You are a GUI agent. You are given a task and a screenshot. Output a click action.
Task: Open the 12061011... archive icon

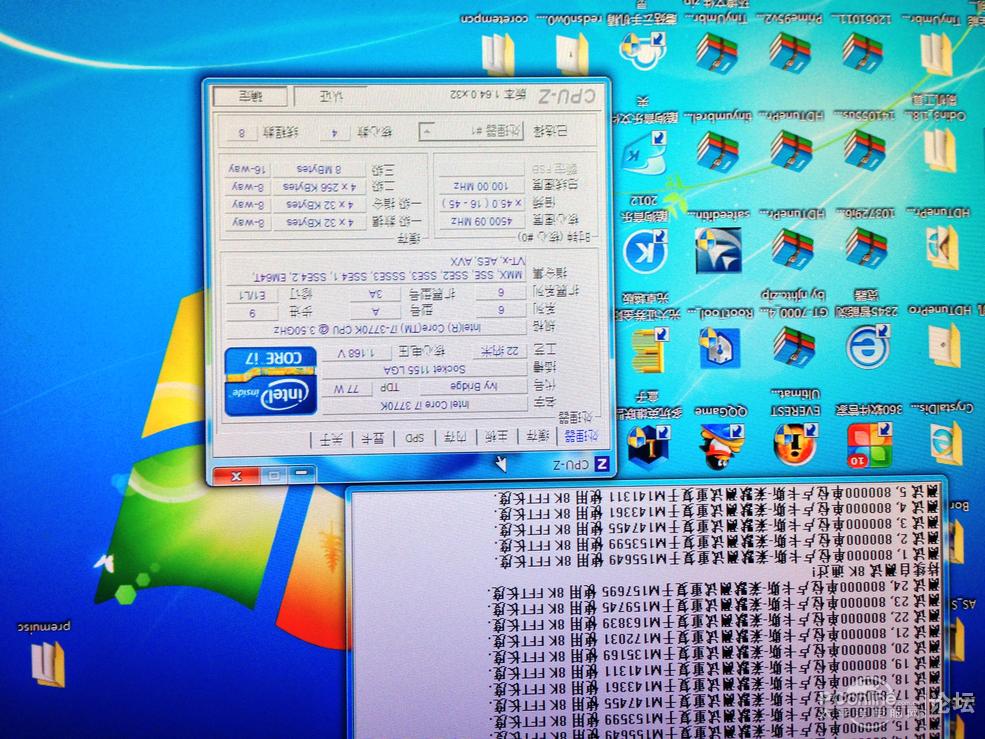(864, 53)
